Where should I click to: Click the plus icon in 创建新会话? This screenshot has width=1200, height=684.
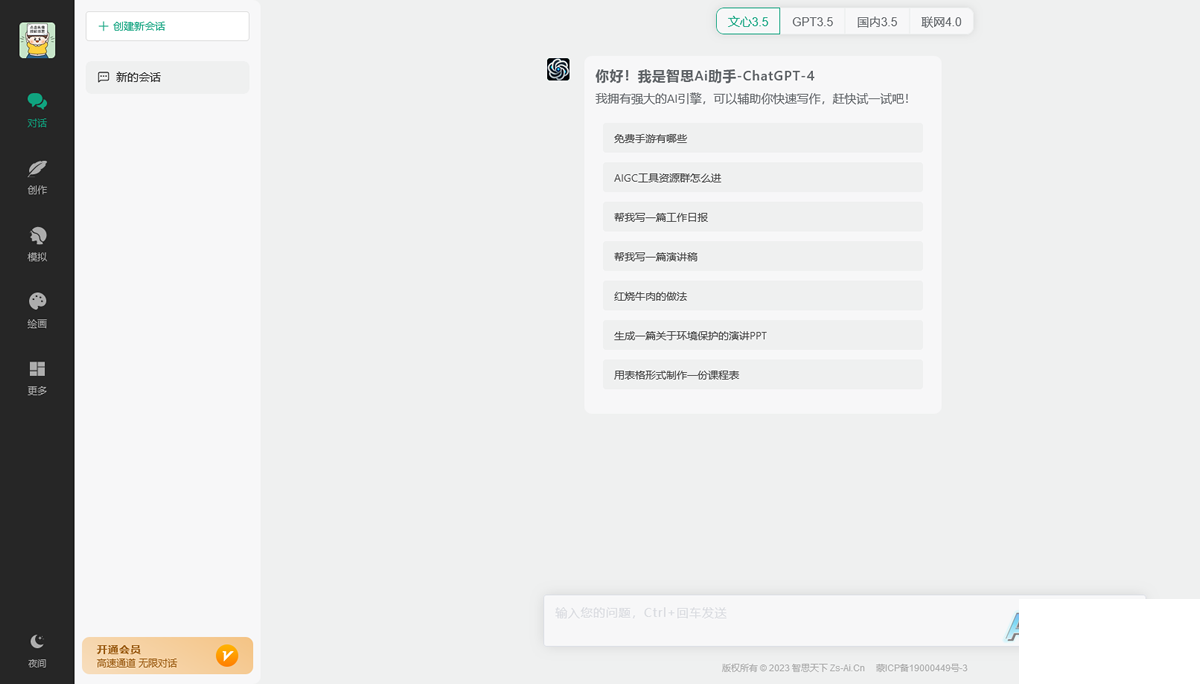(x=103, y=26)
